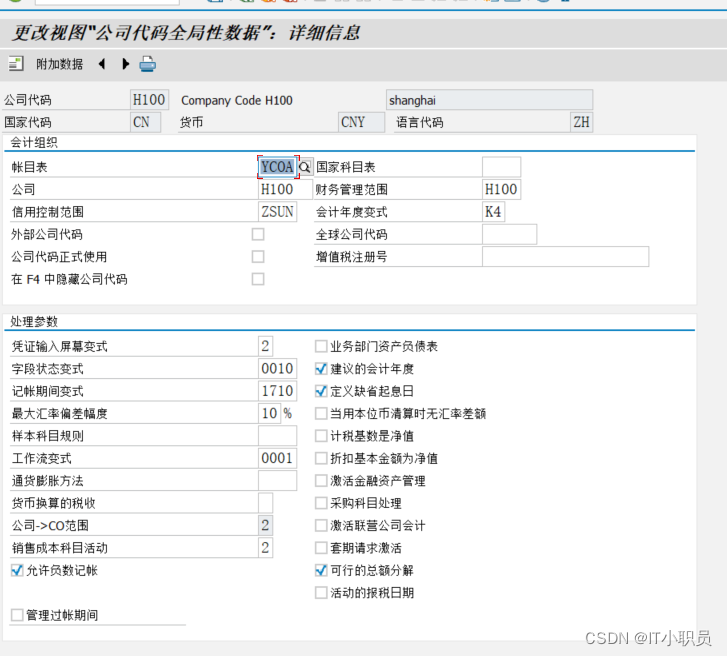Screen dimensions: 727x656
Task: Check the 计税基数是净值 box
Action: tap(321, 436)
